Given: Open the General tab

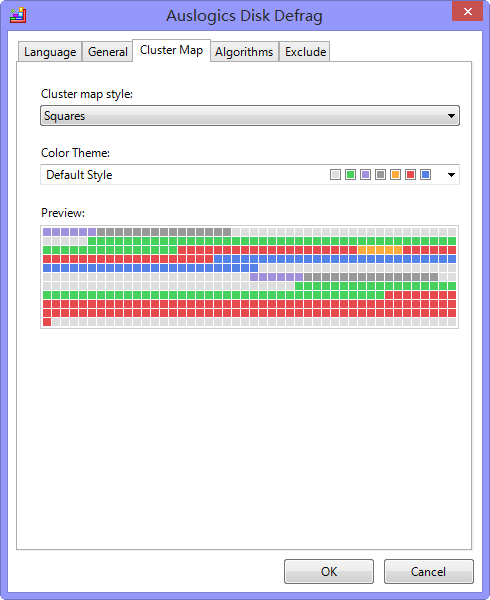Looking at the screenshot, I should (107, 52).
